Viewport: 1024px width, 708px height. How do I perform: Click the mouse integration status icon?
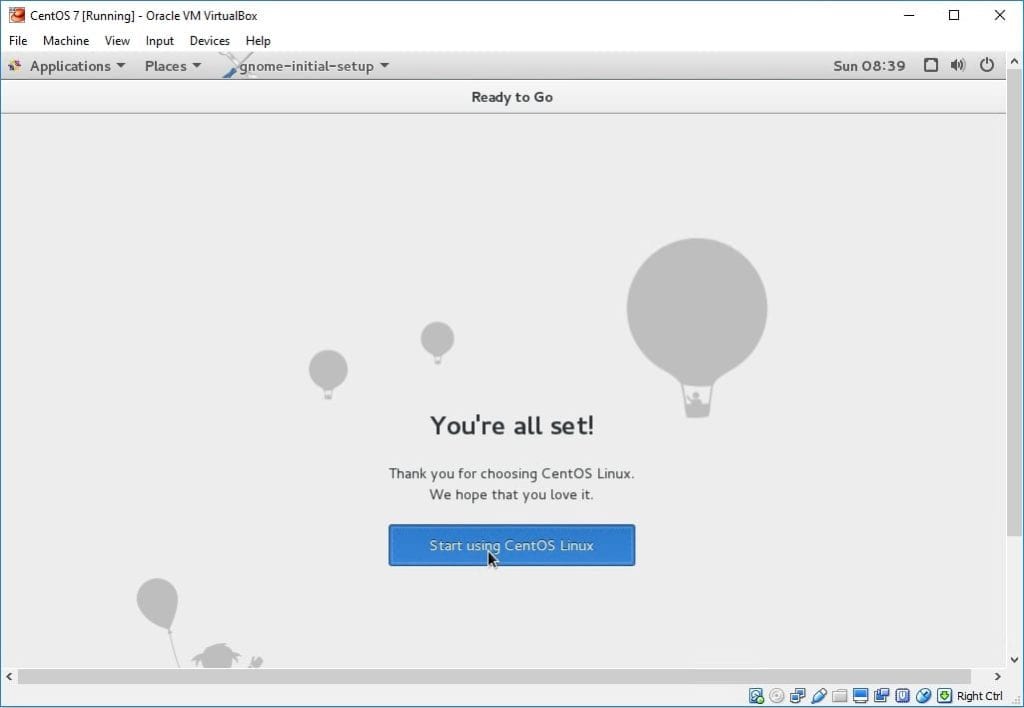point(923,696)
